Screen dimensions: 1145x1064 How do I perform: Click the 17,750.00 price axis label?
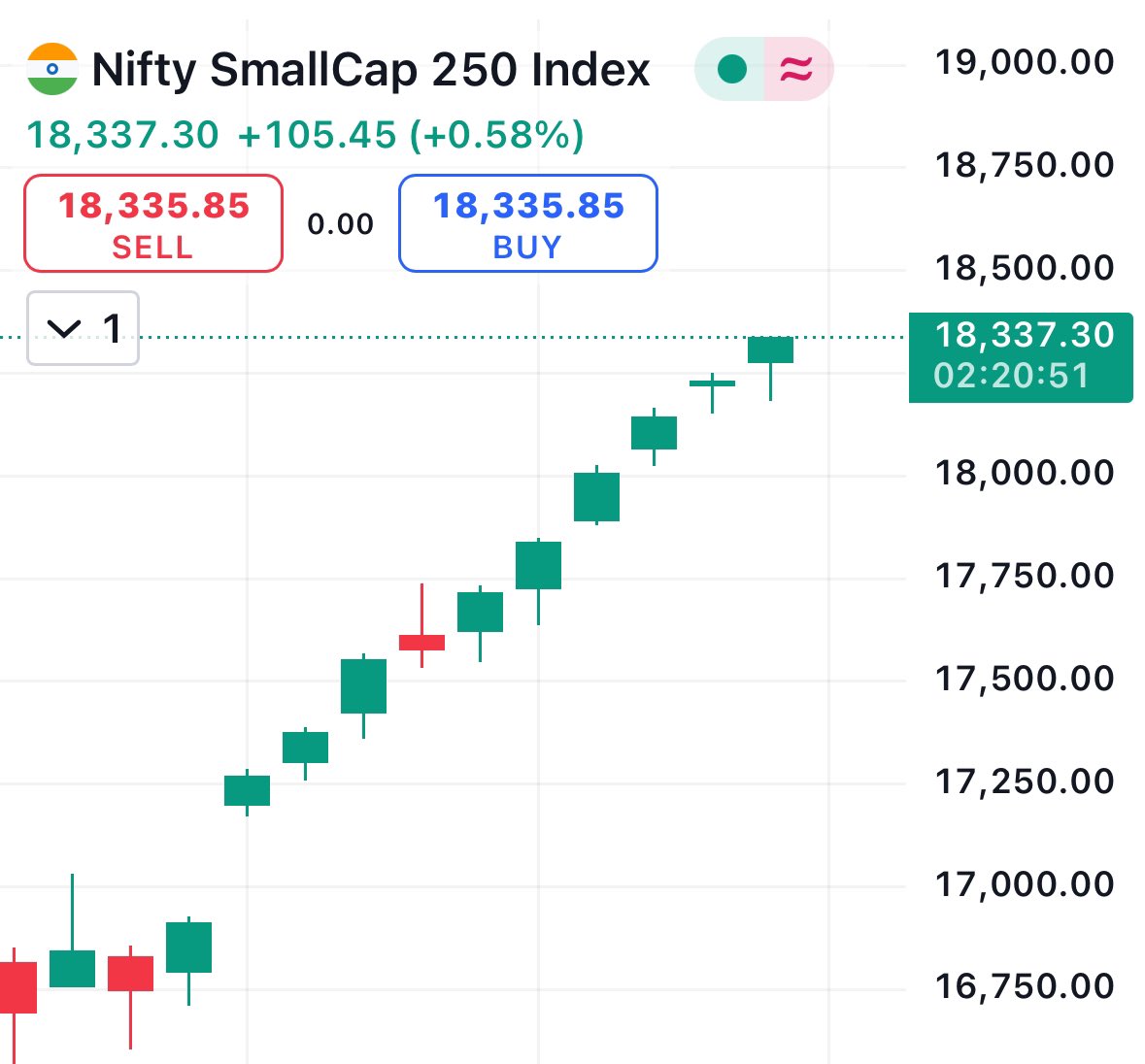click(1024, 576)
